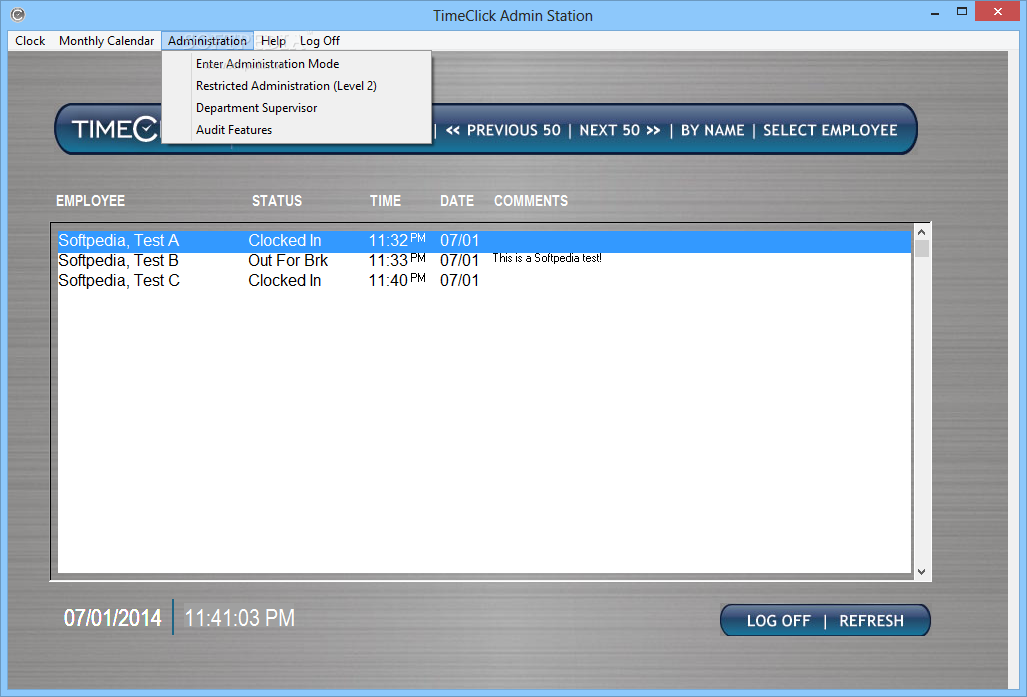Click the REFRESH button

coord(871,620)
